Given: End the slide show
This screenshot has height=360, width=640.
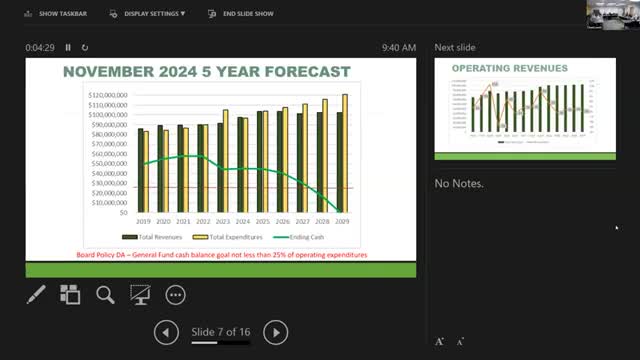Looking at the screenshot, I should point(241,14).
